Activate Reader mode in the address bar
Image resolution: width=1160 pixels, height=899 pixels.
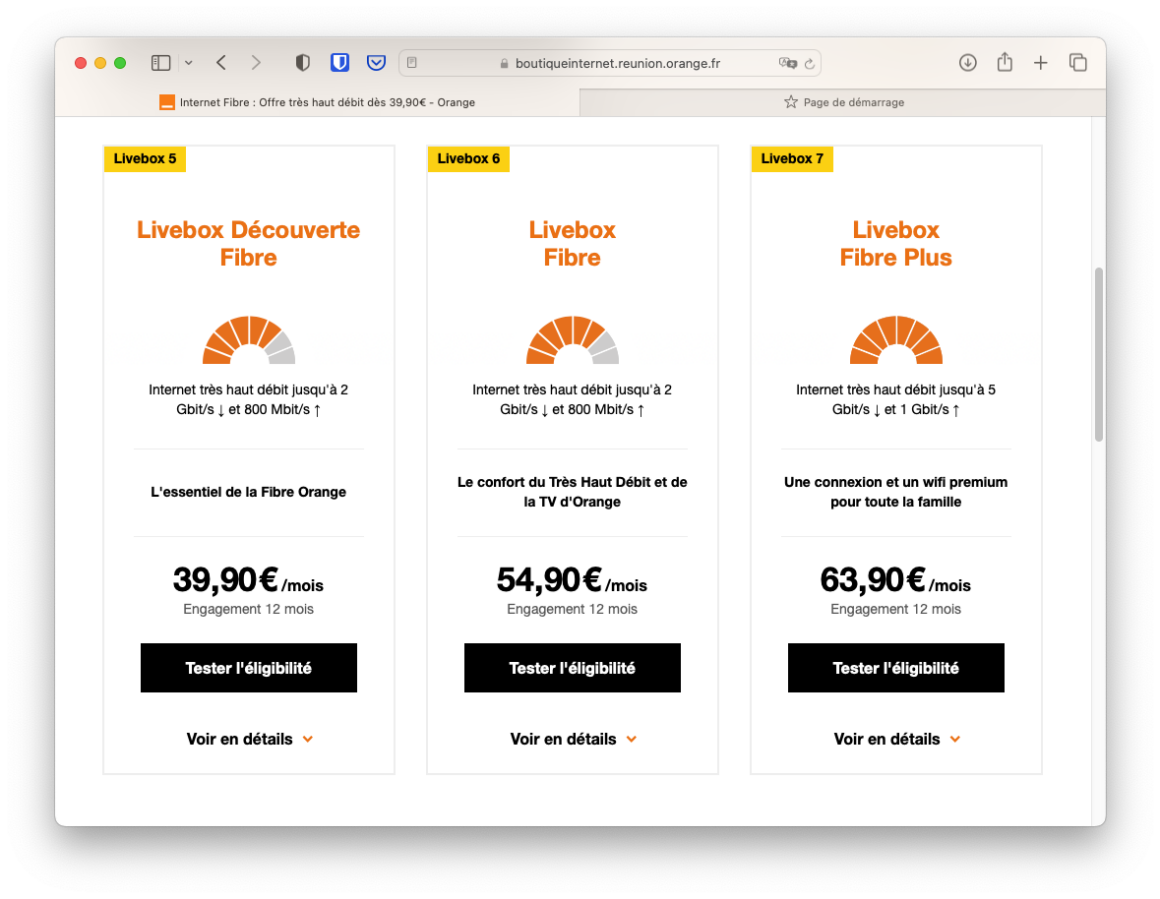point(411,62)
